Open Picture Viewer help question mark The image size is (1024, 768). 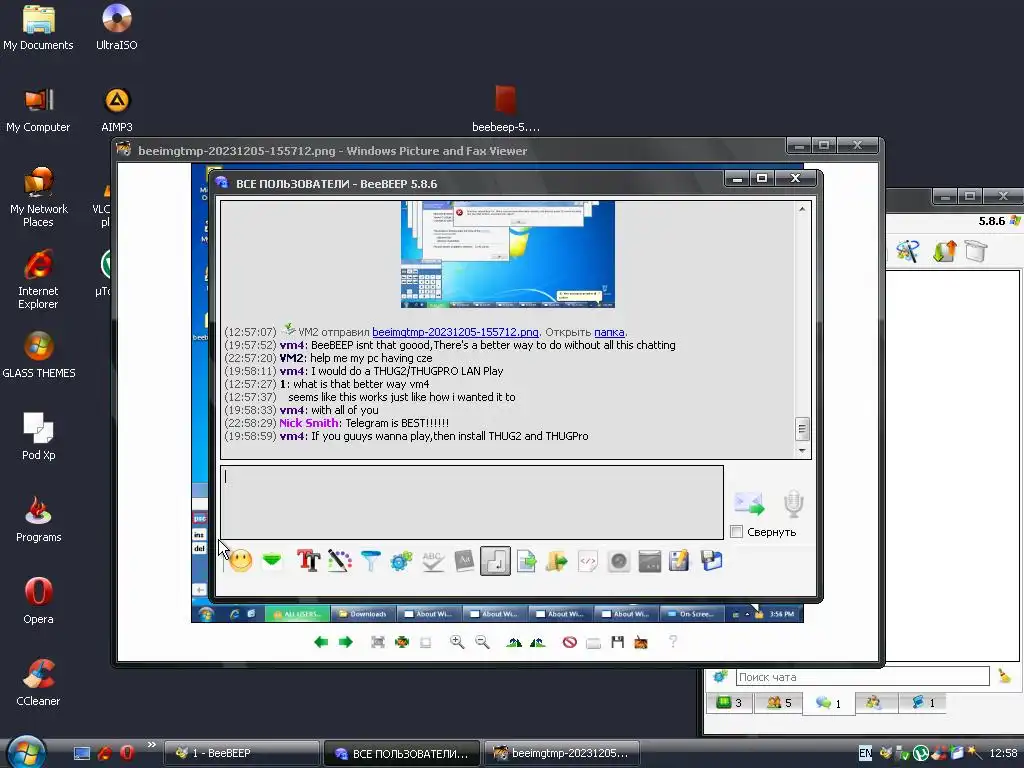click(673, 641)
